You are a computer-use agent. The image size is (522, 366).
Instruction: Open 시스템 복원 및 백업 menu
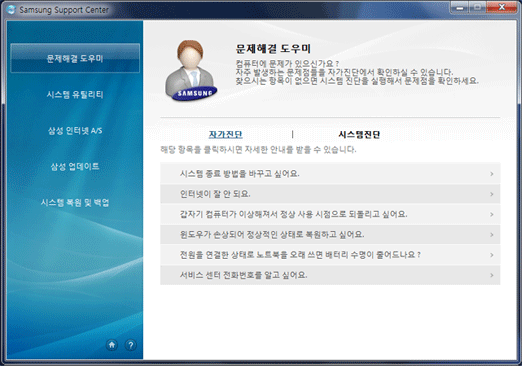pos(75,202)
